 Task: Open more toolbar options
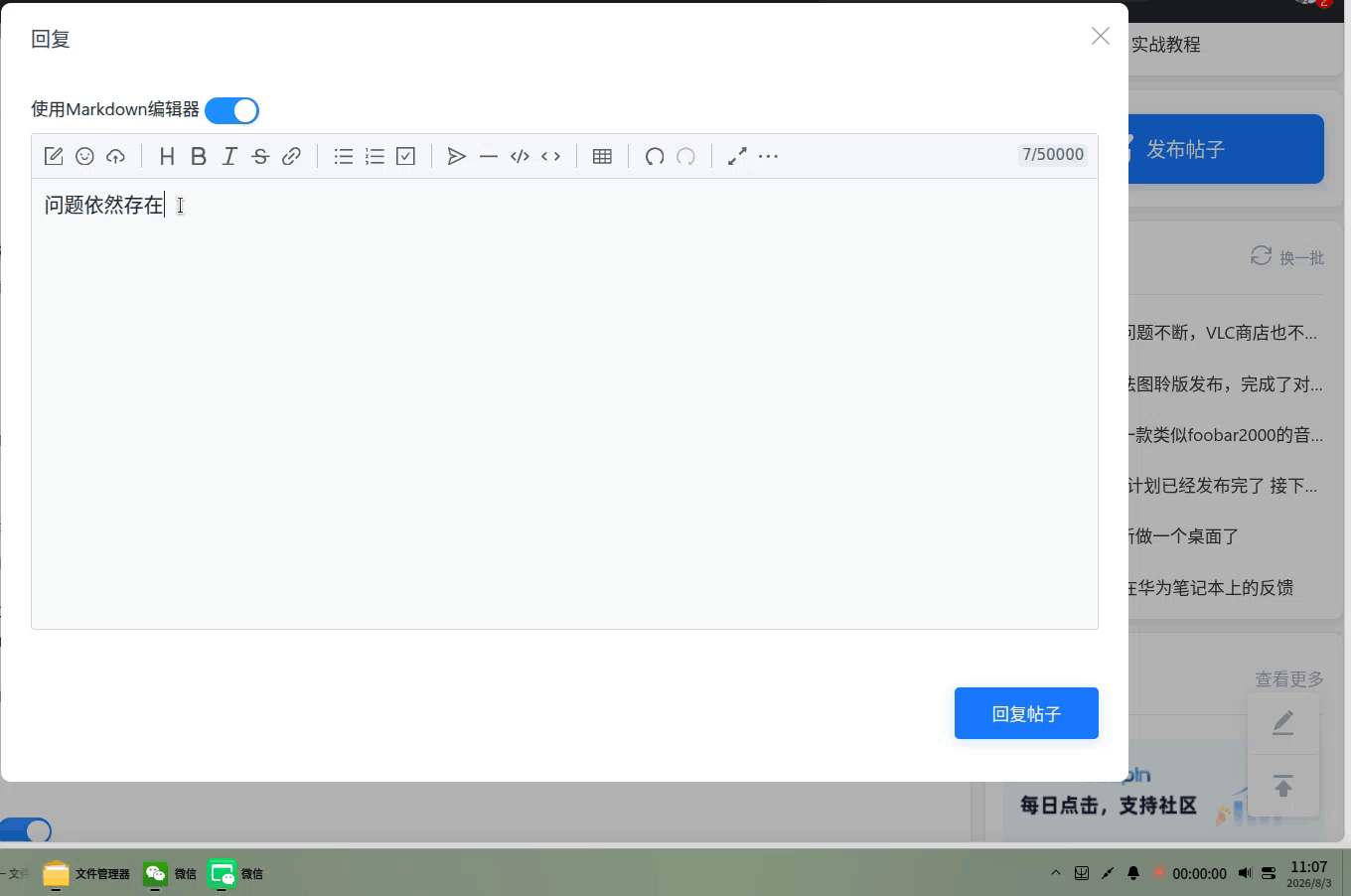click(768, 156)
